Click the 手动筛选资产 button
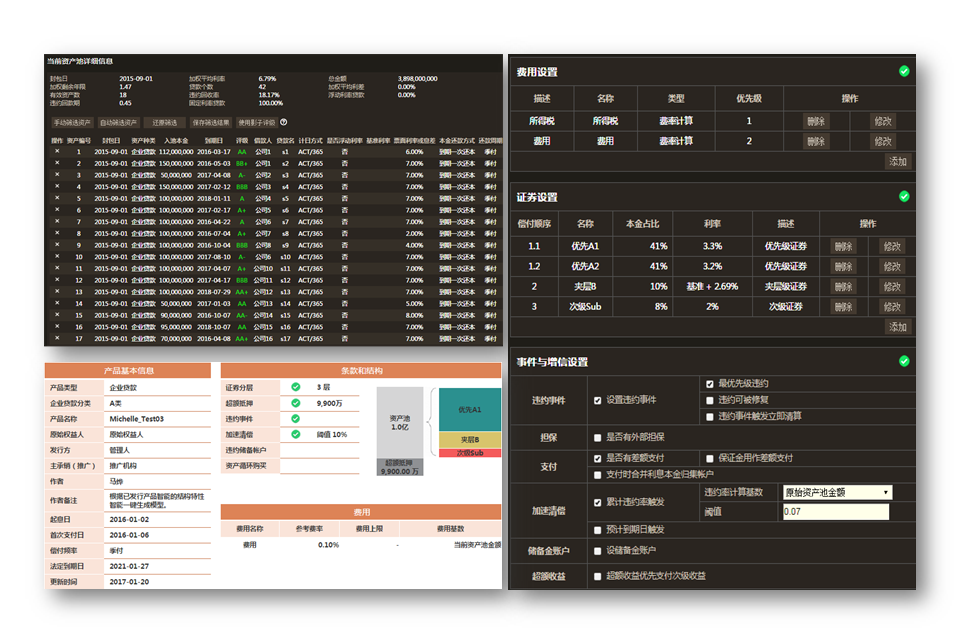The width and height of the screenshot is (960, 643). (72, 122)
